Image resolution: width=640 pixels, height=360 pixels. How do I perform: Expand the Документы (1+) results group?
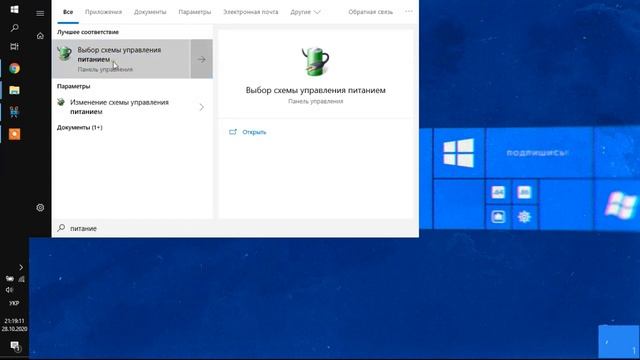(80, 127)
